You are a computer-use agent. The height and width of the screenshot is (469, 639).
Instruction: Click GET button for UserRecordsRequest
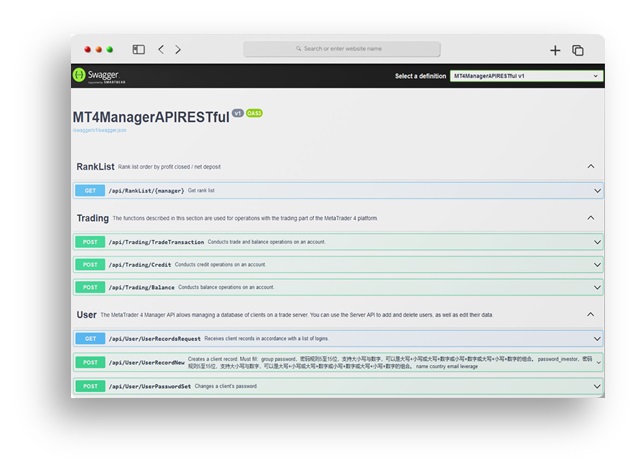[x=90, y=339]
